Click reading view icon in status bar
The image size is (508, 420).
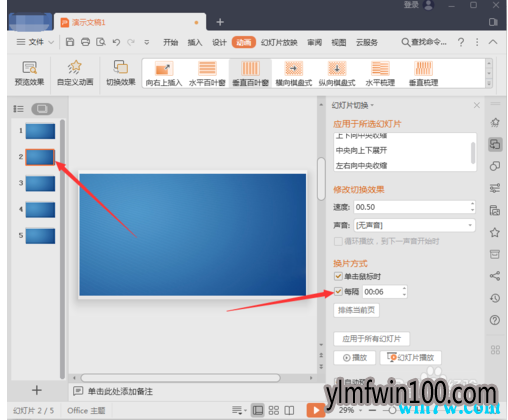289,410
